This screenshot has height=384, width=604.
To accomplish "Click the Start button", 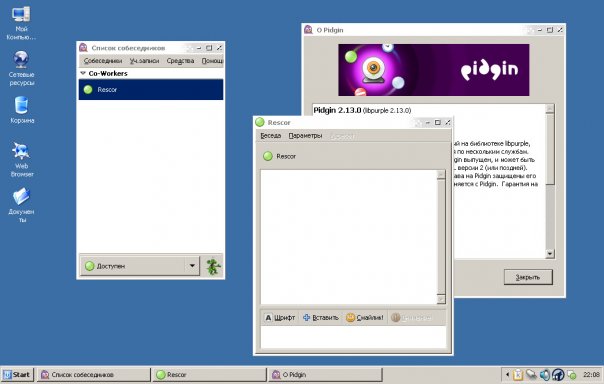I will click(17, 375).
